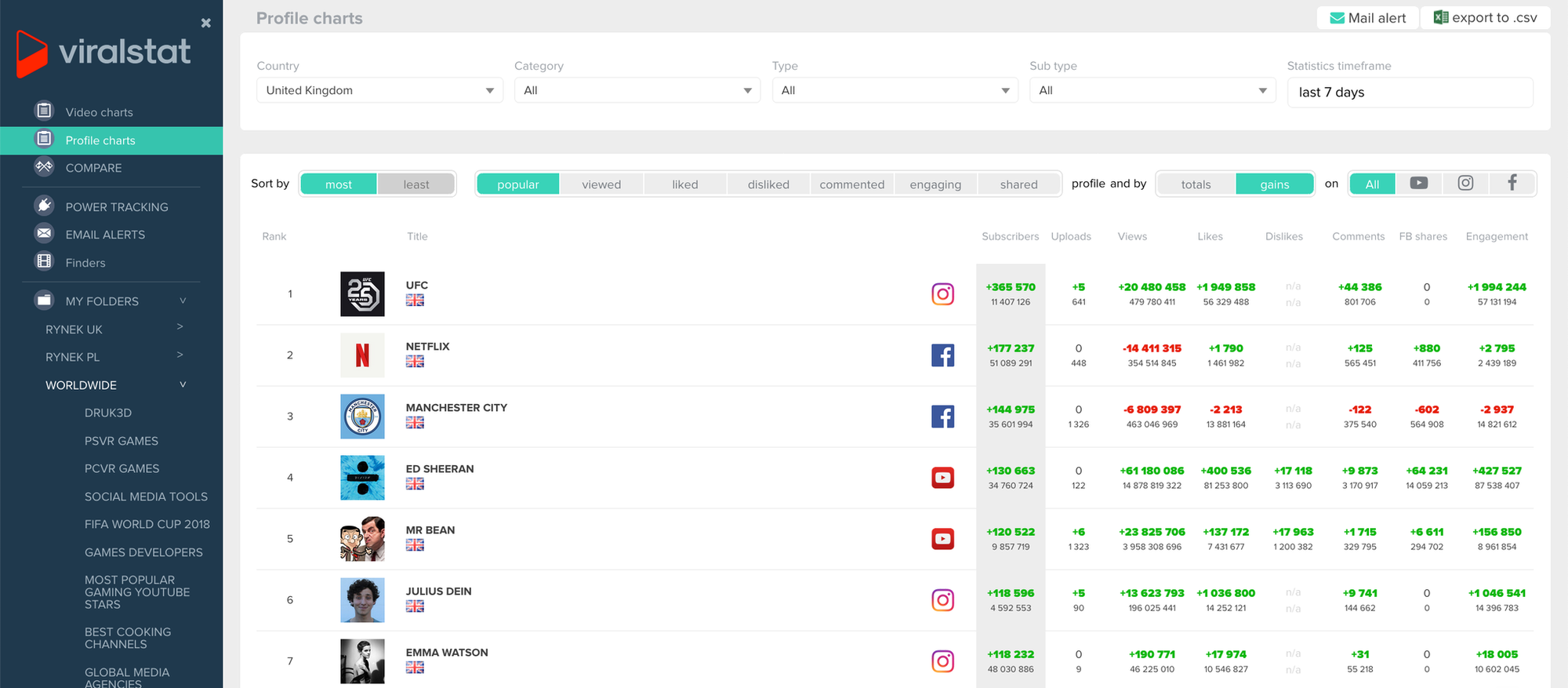Open the Type dropdown

[x=895, y=90]
